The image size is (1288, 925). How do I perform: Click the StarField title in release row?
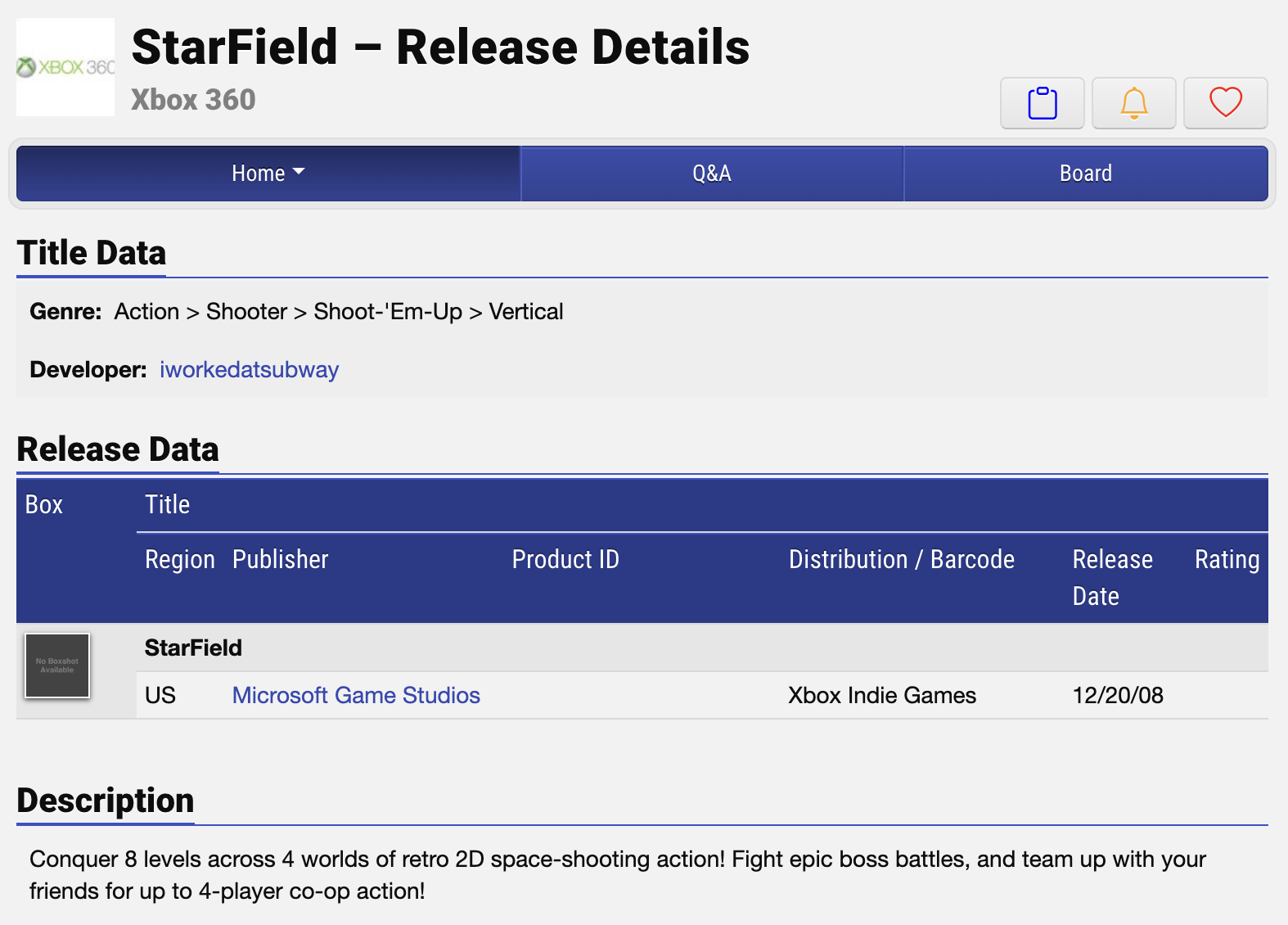pos(193,647)
